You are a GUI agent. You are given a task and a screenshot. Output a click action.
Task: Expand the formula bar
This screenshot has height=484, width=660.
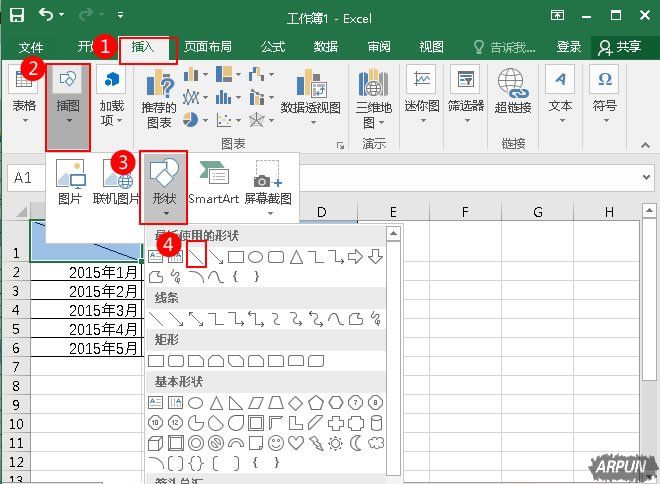[x=647, y=177]
